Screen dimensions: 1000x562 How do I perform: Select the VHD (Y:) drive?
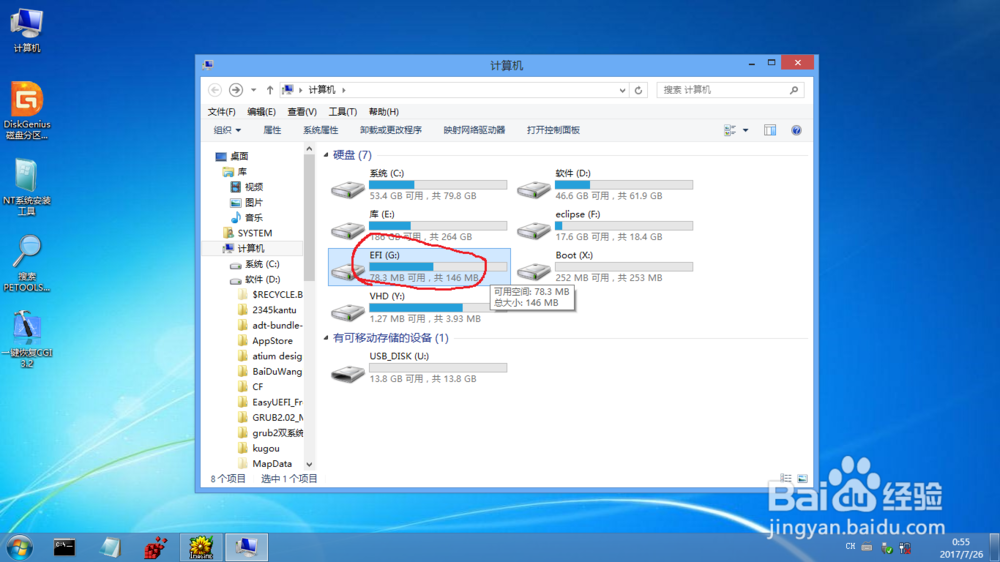419,307
